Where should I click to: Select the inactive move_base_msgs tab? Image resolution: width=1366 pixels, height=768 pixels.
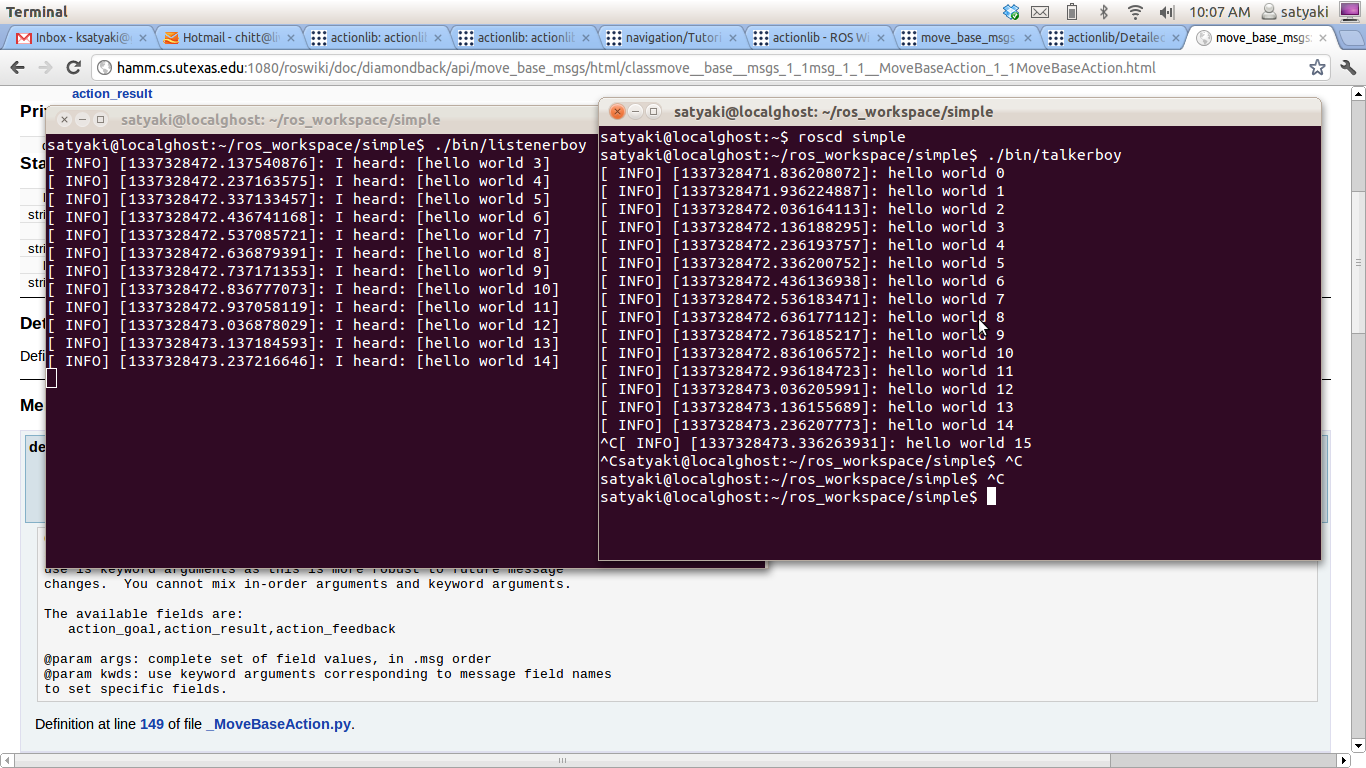point(966,38)
